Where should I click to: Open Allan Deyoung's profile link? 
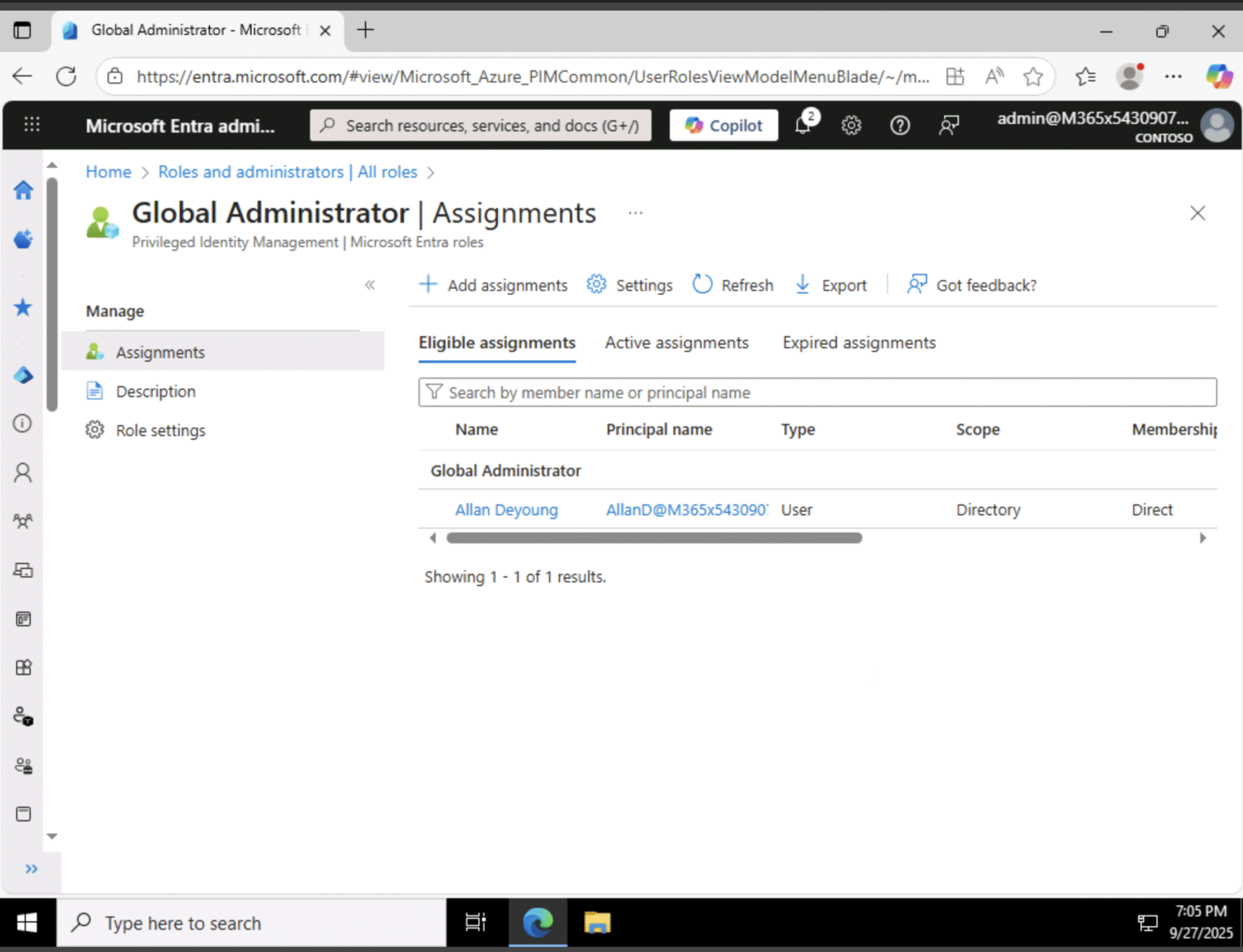(x=506, y=509)
